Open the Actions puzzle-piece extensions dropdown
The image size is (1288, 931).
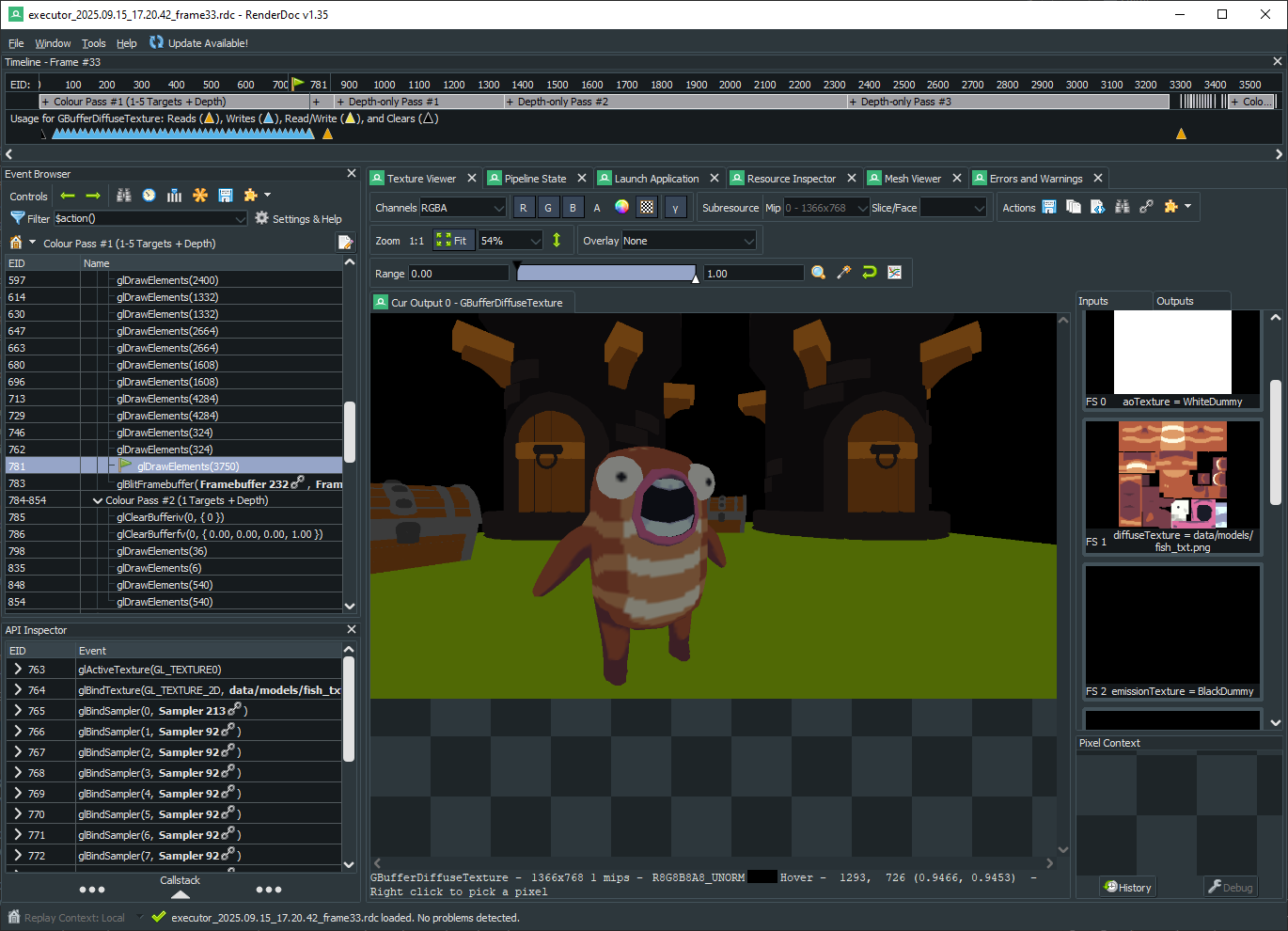coord(1178,207)
